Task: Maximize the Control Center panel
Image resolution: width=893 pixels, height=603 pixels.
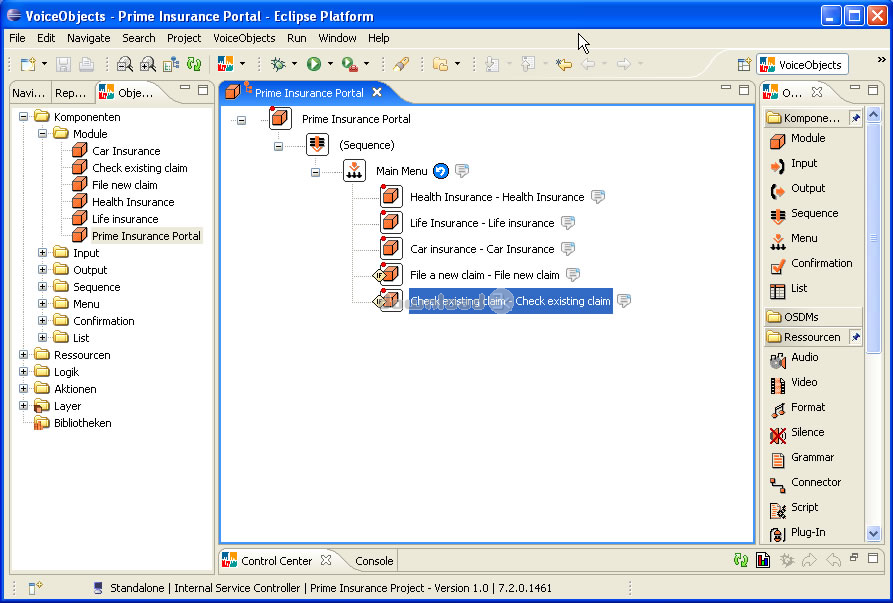Action: (x=874, y=558)
